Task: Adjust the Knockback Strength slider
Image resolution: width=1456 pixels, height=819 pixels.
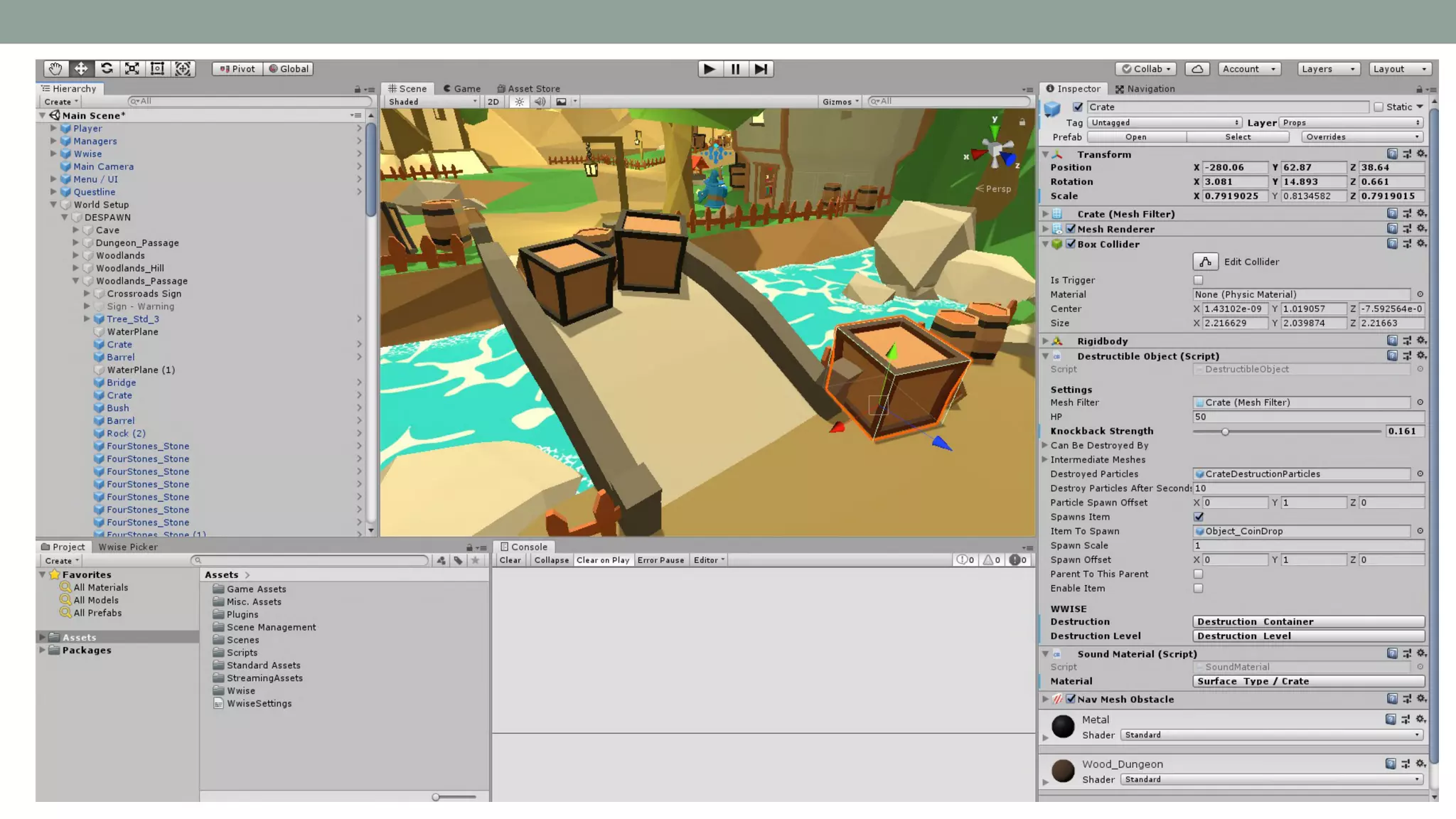Action: pyautogui.click(x=1225, y=432)
